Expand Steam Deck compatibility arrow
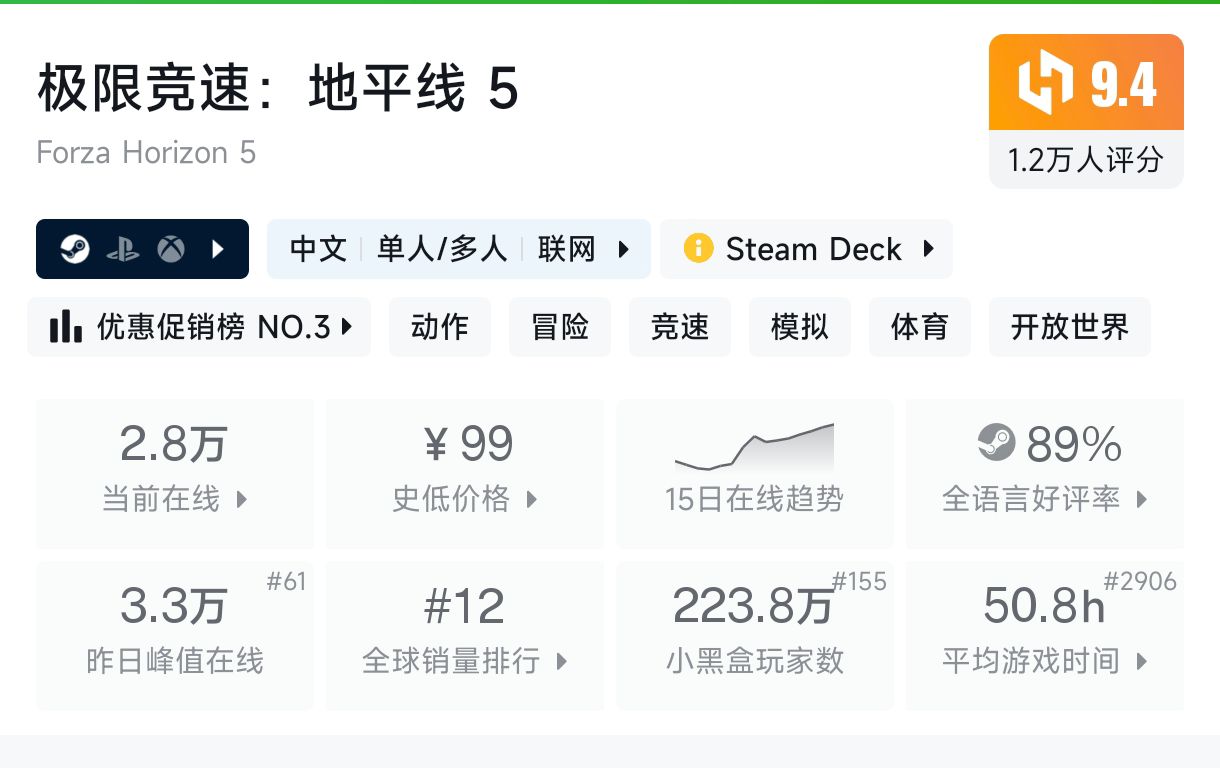The height and width of the screenshot is (768, 1220). (929, 248)
